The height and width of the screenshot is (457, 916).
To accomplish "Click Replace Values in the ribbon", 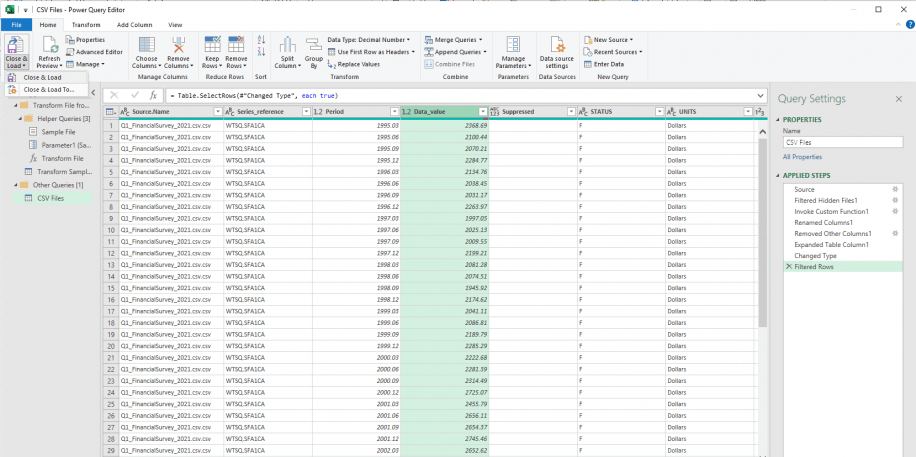I will (354, 64).
